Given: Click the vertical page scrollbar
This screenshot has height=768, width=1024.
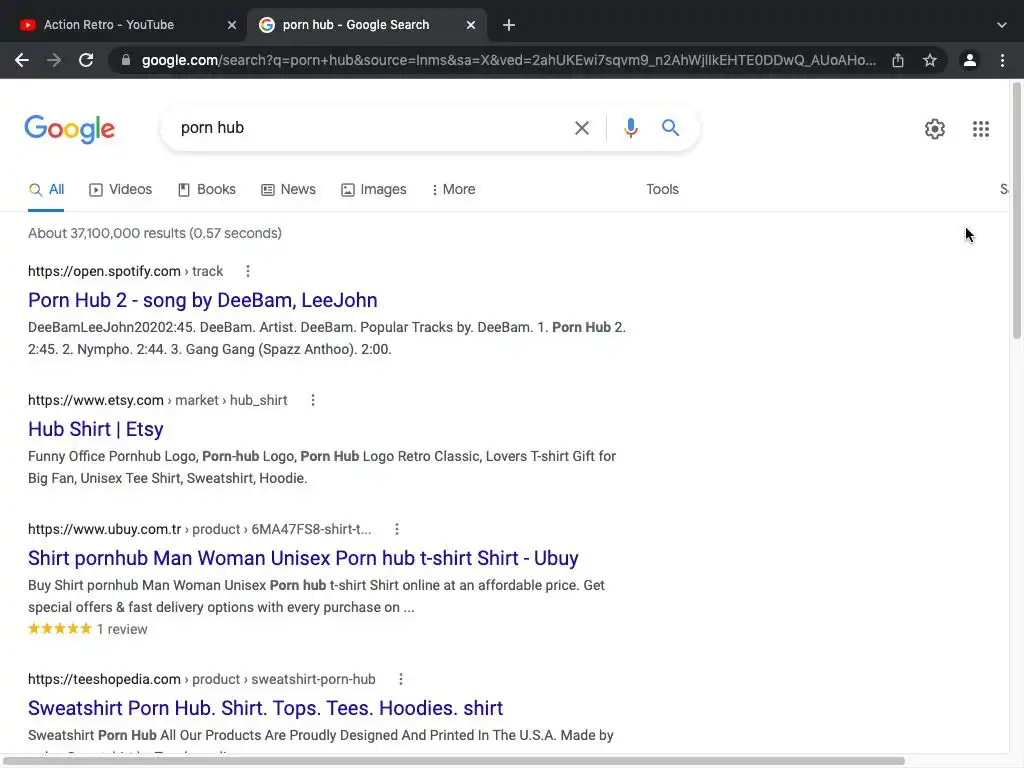Looking at the screenshot, I should click(x=1017, y=210).
